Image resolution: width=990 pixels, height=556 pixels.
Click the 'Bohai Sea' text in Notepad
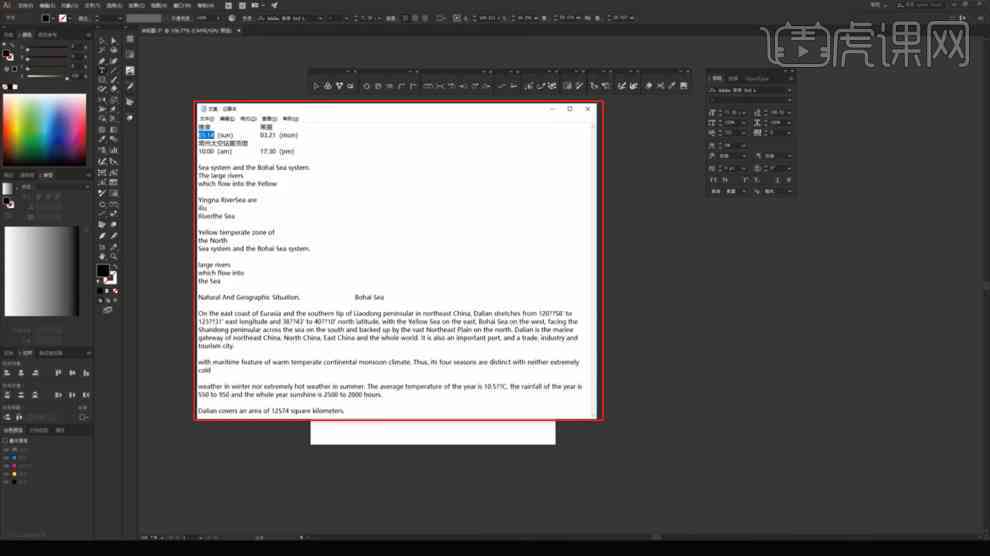(369, 297)
